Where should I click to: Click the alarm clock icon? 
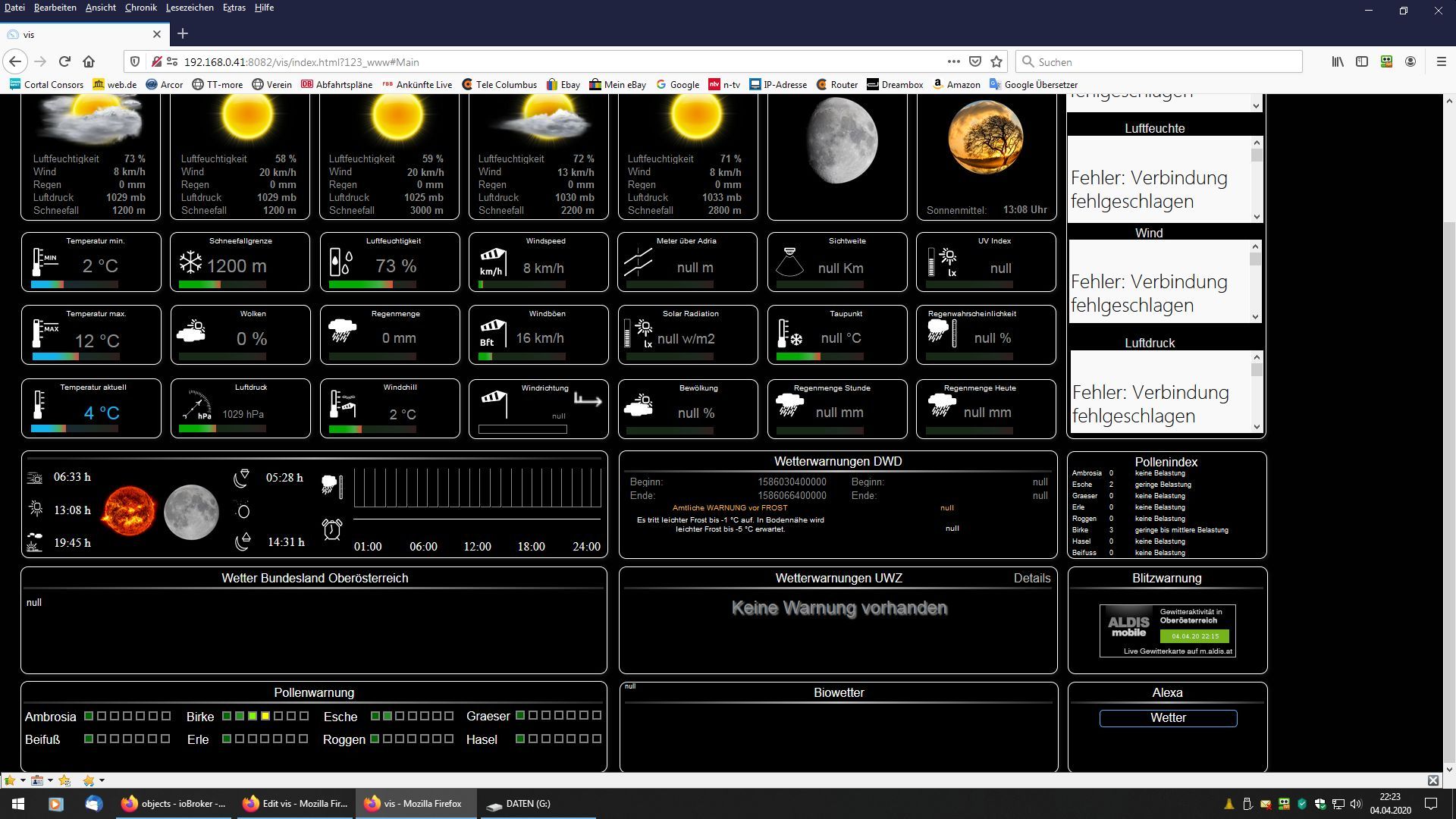click(x=332, y=529)
